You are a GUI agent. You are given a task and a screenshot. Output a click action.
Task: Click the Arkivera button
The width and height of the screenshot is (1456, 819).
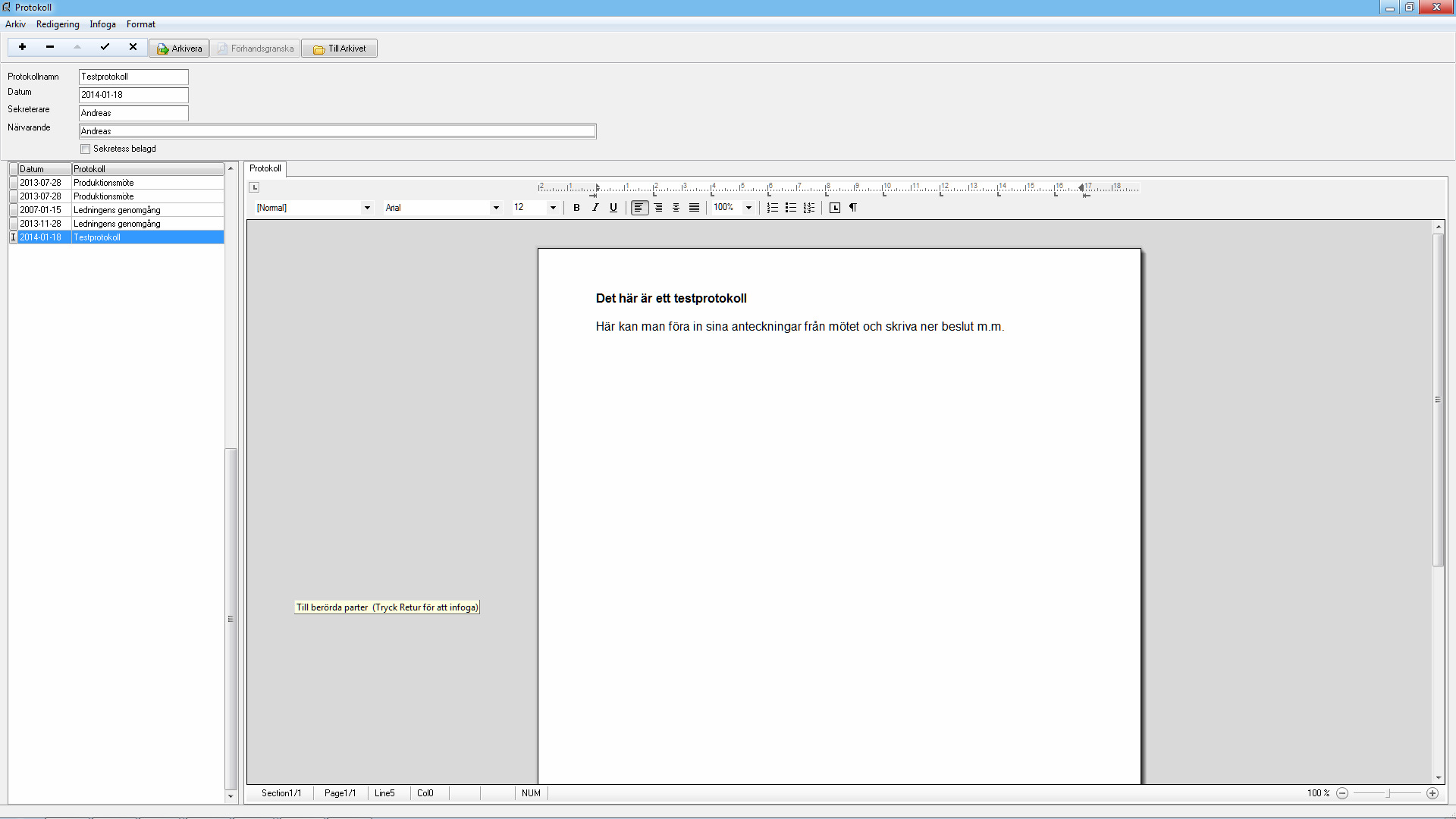[x=180, y=47]
